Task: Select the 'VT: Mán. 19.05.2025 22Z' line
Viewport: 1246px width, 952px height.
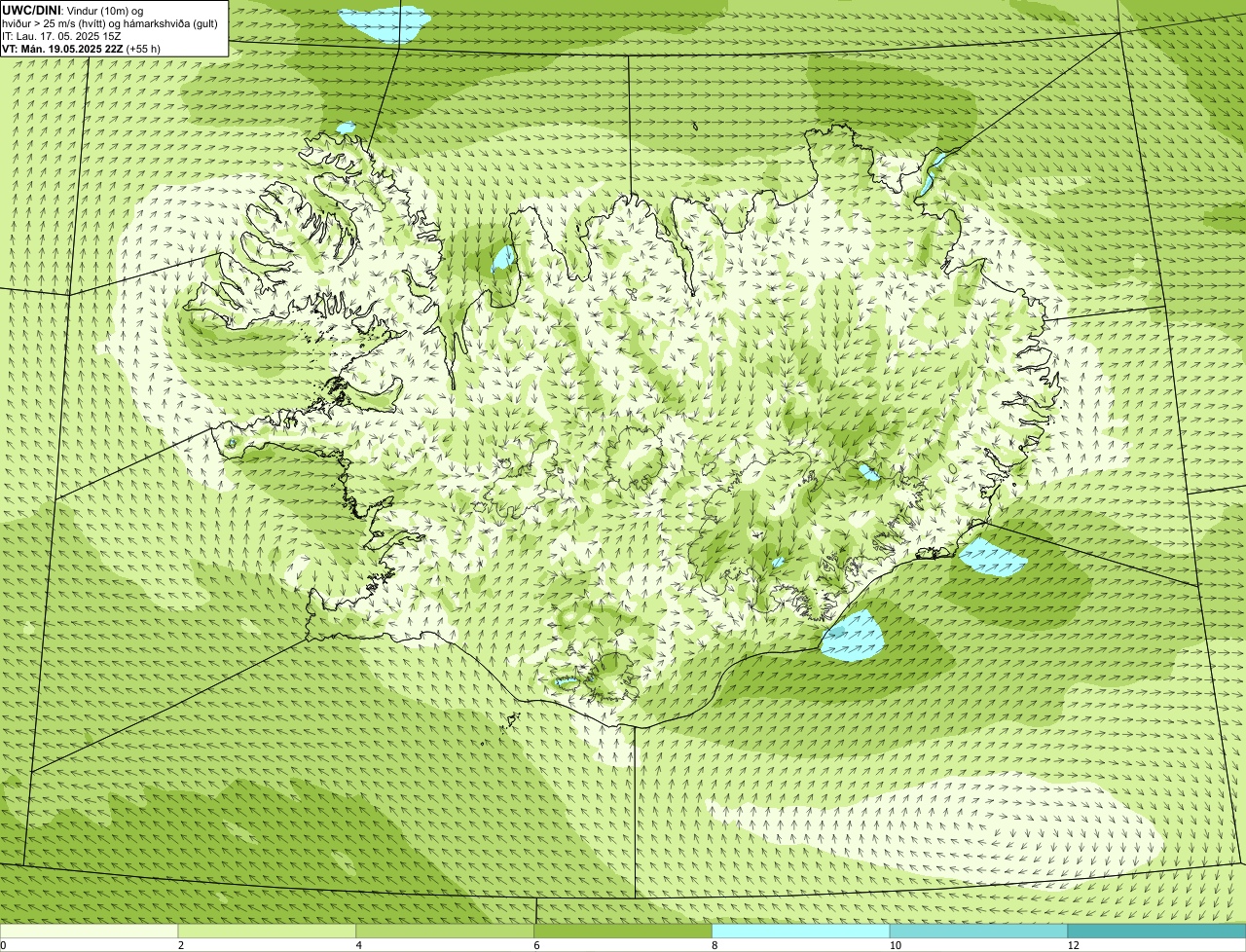Action: click(x=63, y=49)
